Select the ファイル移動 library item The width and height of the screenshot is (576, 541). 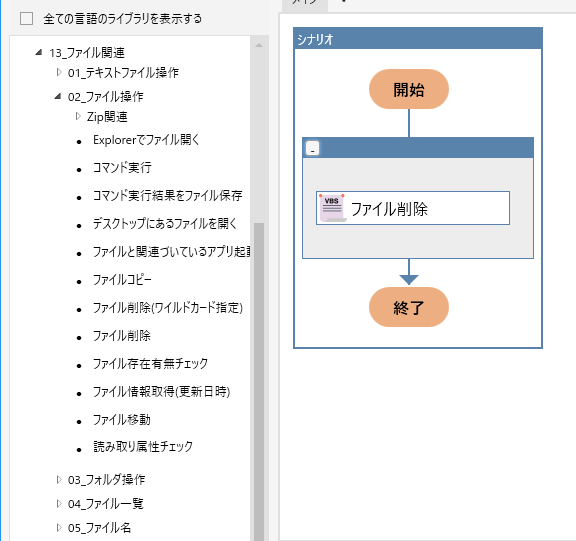[x=122, y=419]
